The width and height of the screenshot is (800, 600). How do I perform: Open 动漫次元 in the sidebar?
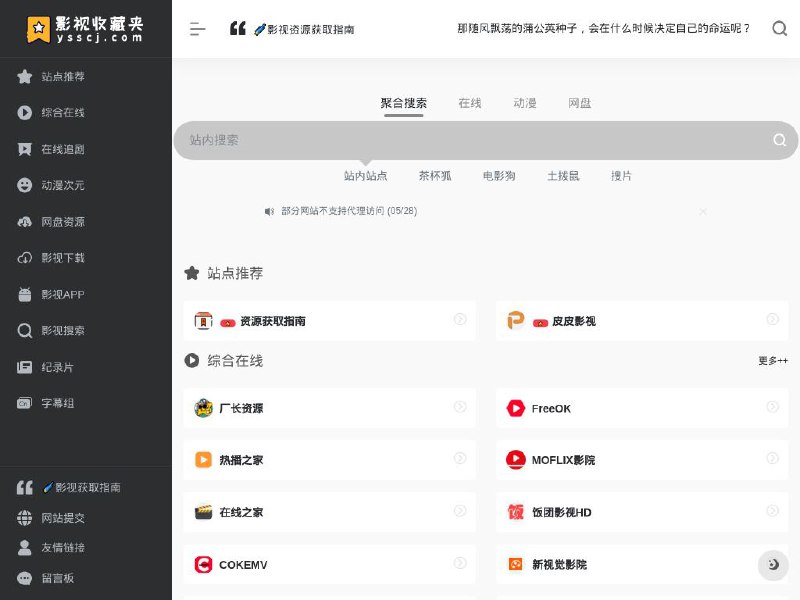[62, 185]
